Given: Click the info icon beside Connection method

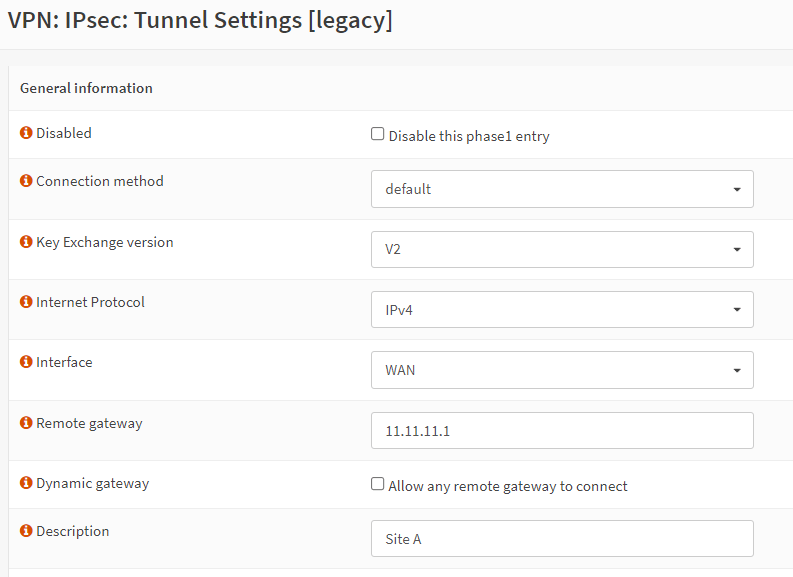Looking at the screenshot, I should point(26,181).
